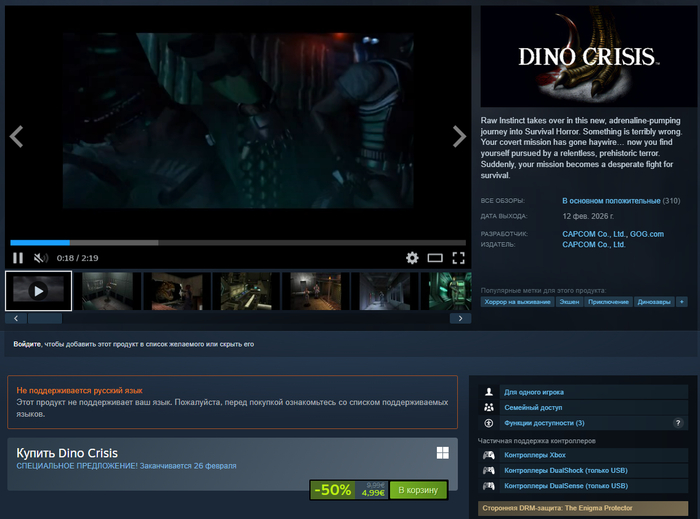Click the В корзину button
700x519 pixels.
(418, 489)
